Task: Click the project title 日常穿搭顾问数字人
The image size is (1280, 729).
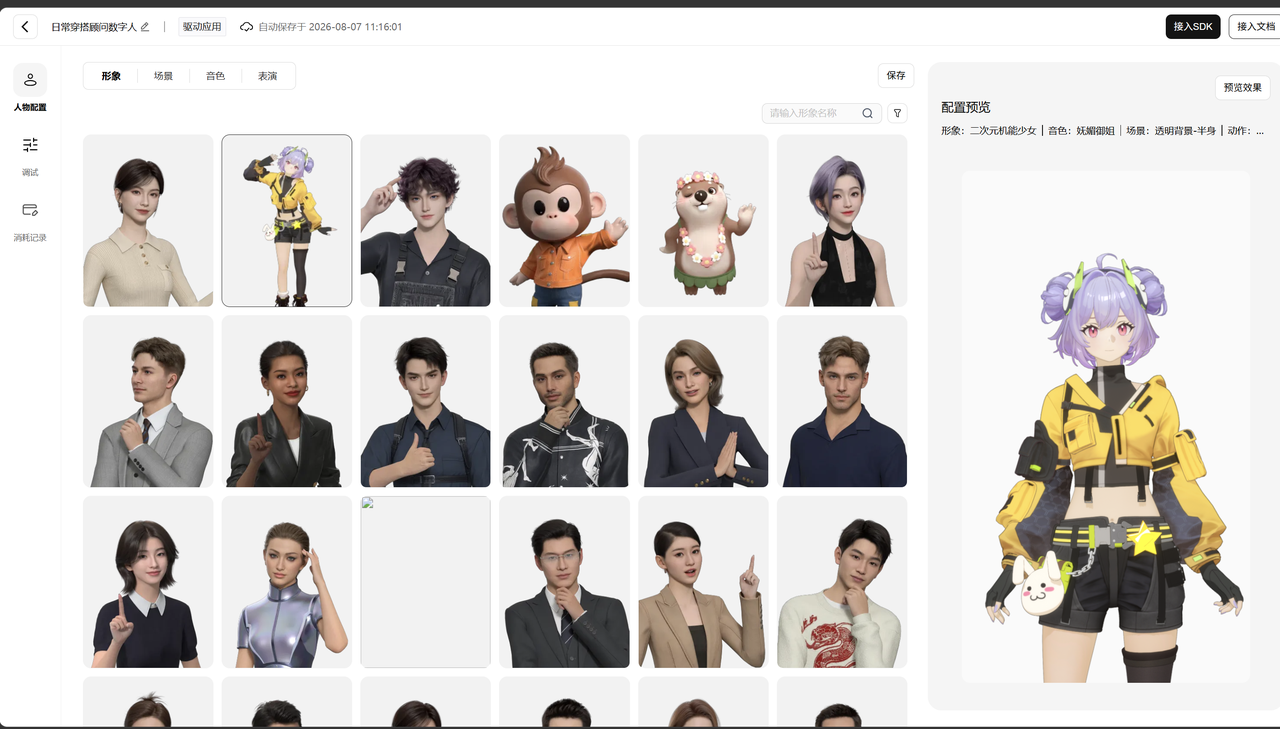Action: click(94, 27)
